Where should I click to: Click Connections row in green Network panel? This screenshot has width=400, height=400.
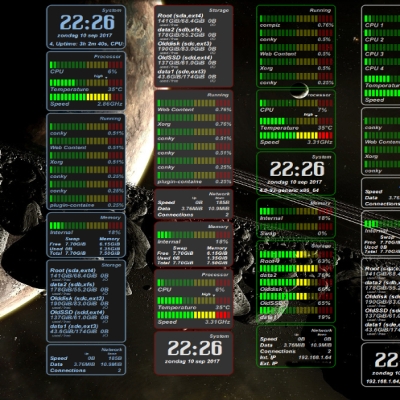(x=296, y=351)
